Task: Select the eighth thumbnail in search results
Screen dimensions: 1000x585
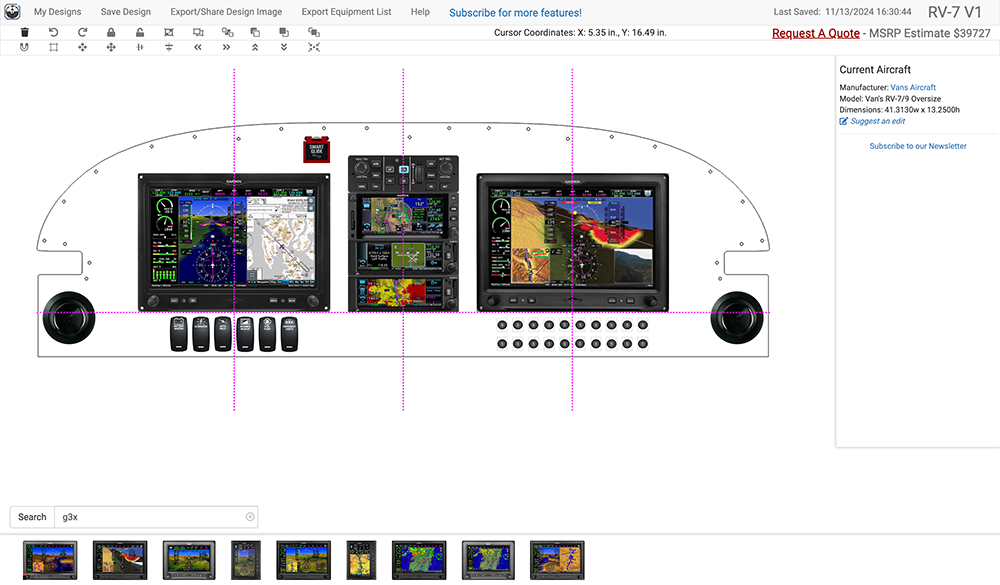Action: (488, 560)
